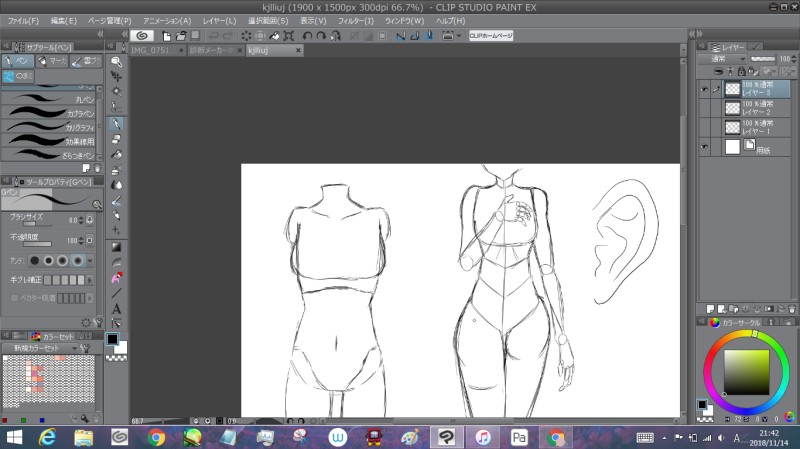The width and height of the screenshot is (800, 449).
Task: Select the Text tool (A icon)
Action: (x=116, y=308)
